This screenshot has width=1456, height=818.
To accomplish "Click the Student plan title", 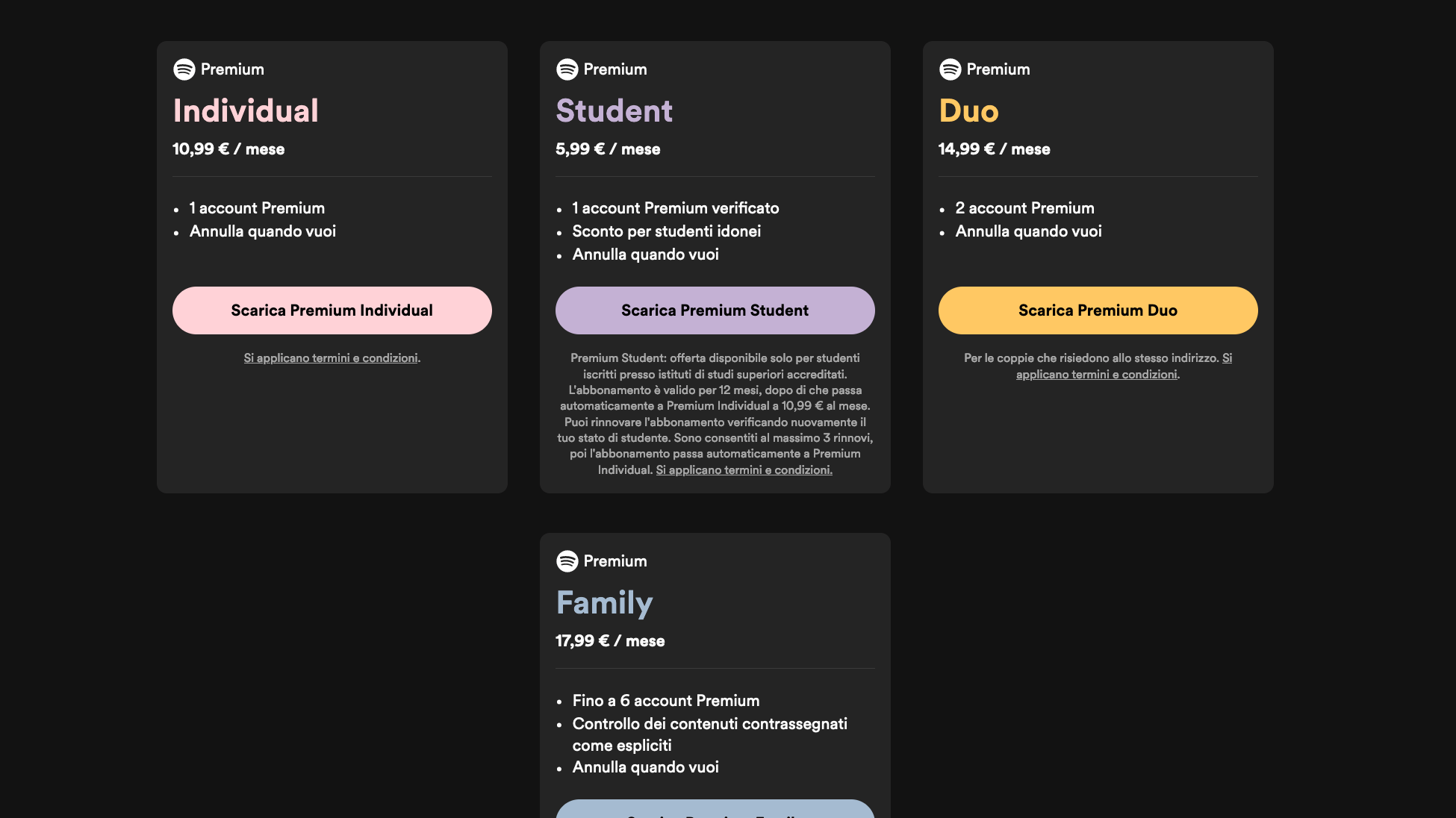I will coord(615,111).
